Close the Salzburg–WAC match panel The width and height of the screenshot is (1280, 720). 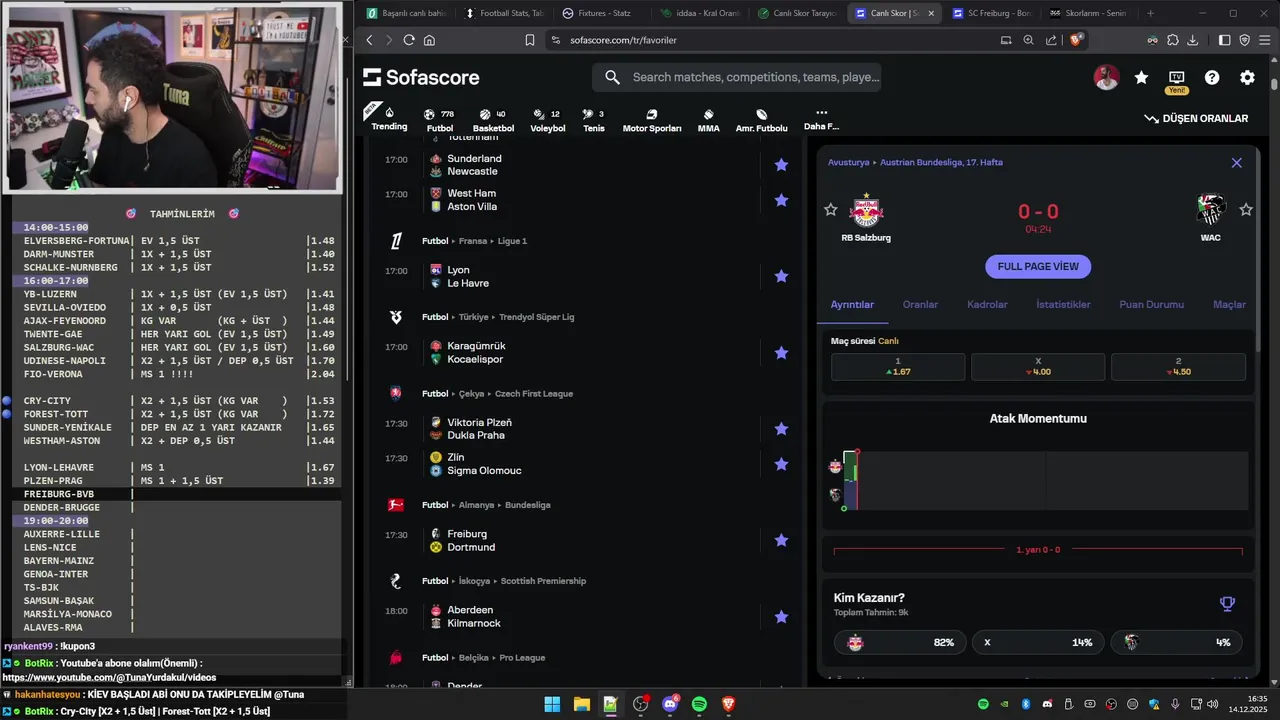coord(1237,162)
